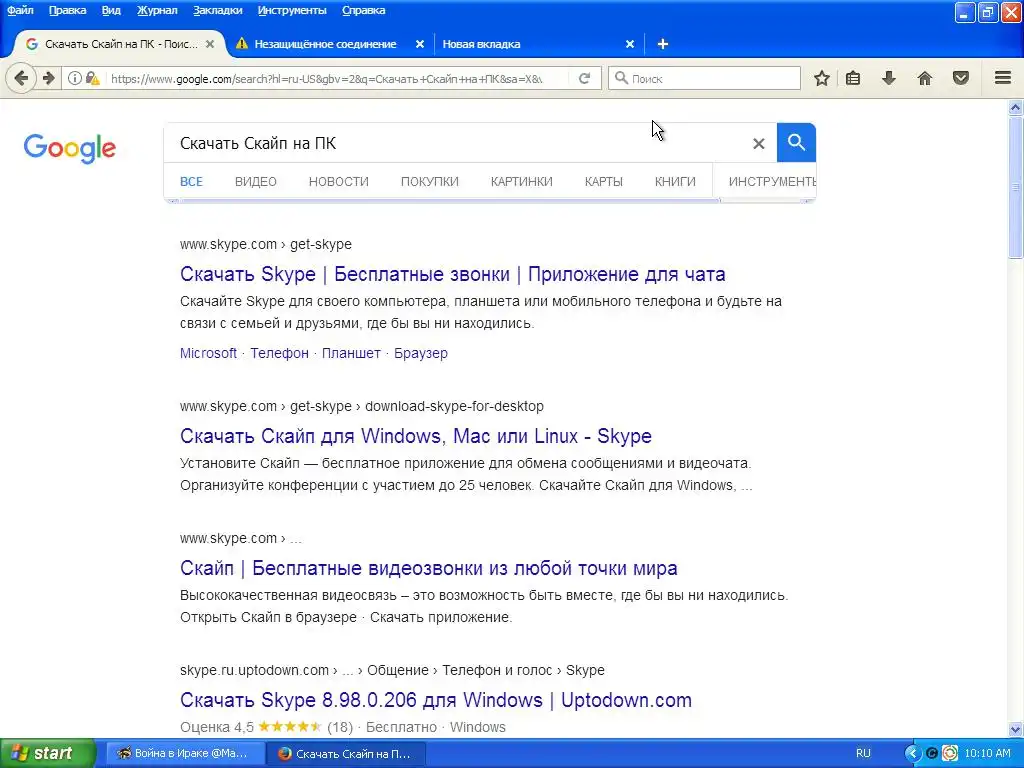Follow the Телефон sitelink

[280, 353]
